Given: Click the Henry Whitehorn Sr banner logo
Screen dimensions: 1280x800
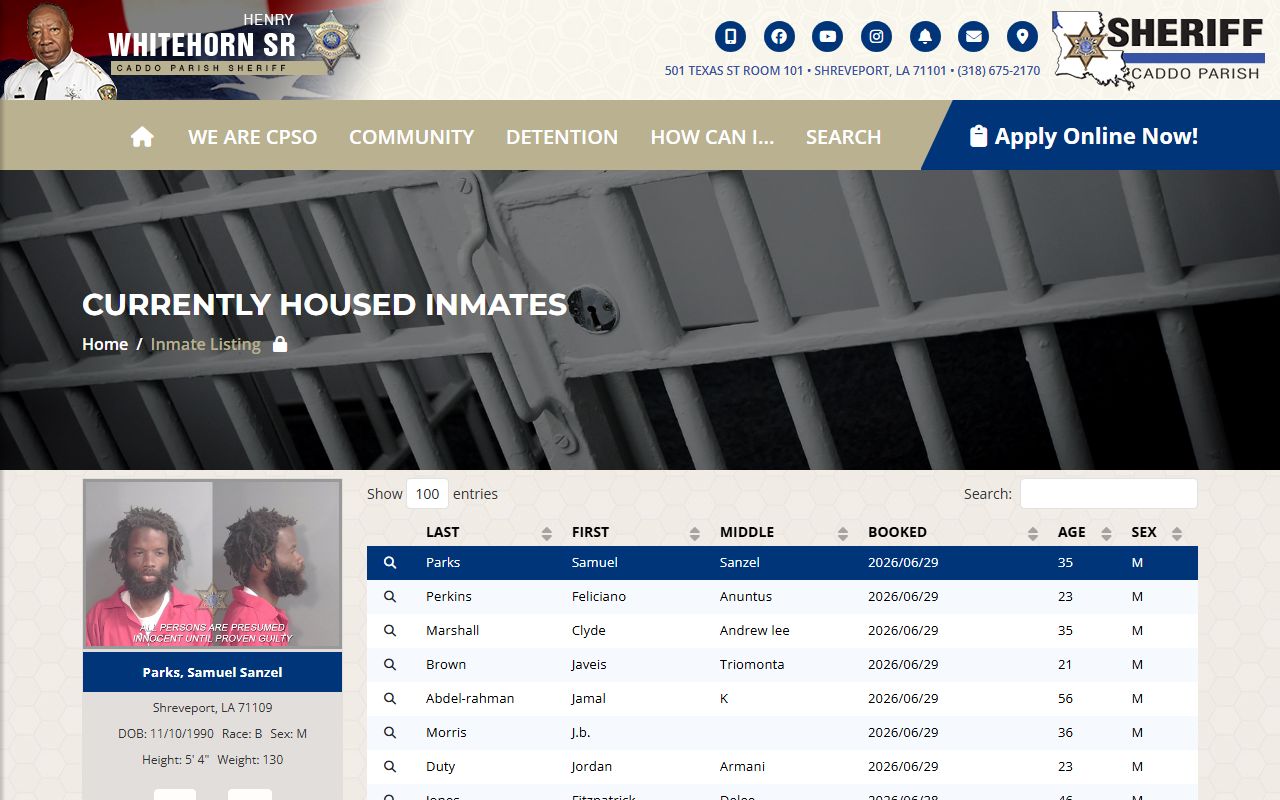Looking at the screenshot, I should click(180, 50).
